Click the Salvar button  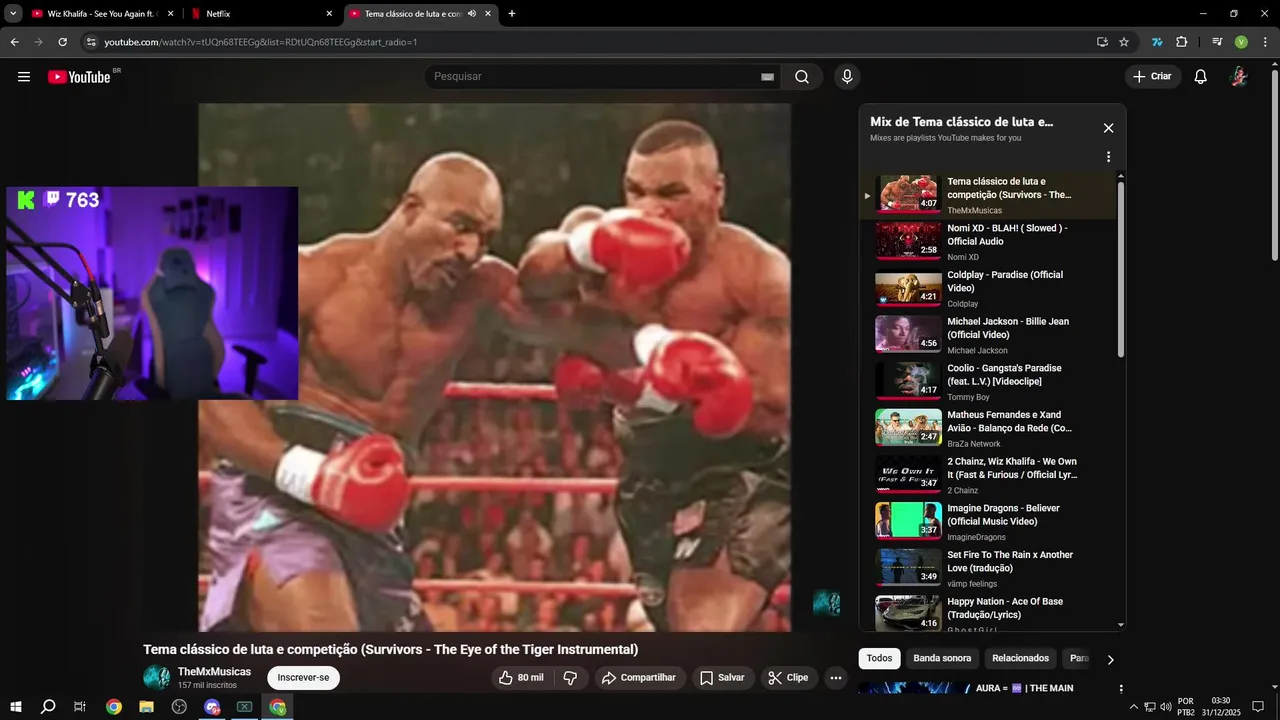coord(722,678)
